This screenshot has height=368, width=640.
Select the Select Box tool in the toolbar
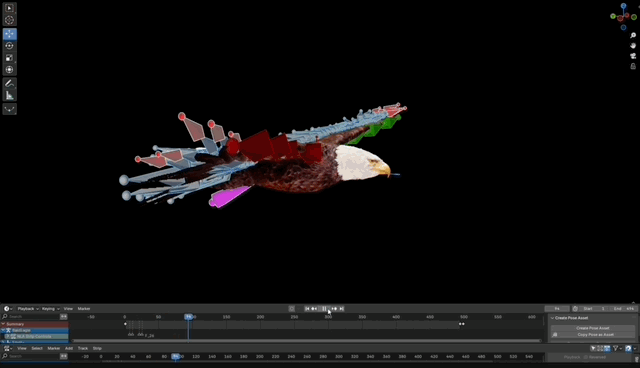9,8
